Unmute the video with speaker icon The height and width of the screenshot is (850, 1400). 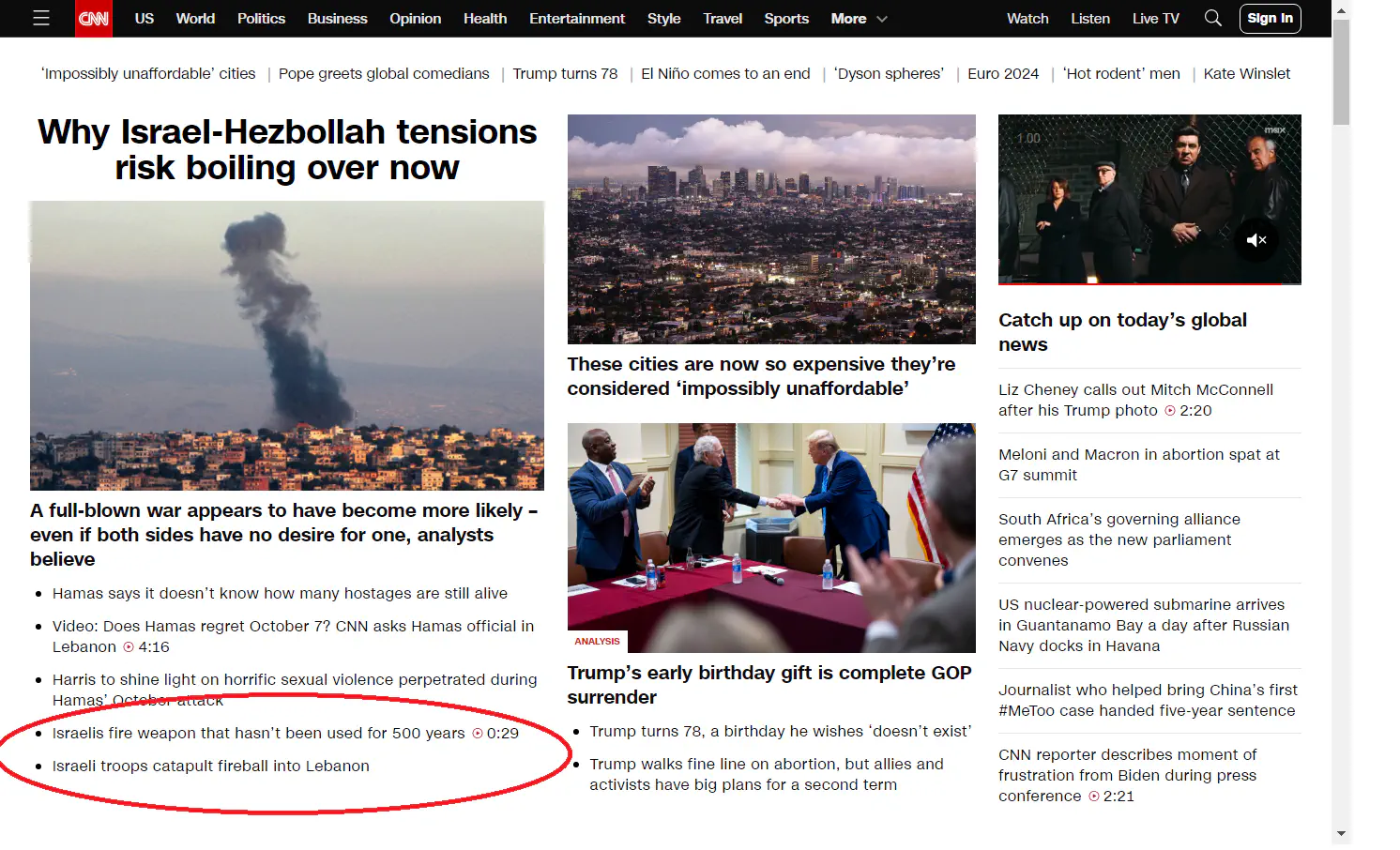click(1255, 240)
